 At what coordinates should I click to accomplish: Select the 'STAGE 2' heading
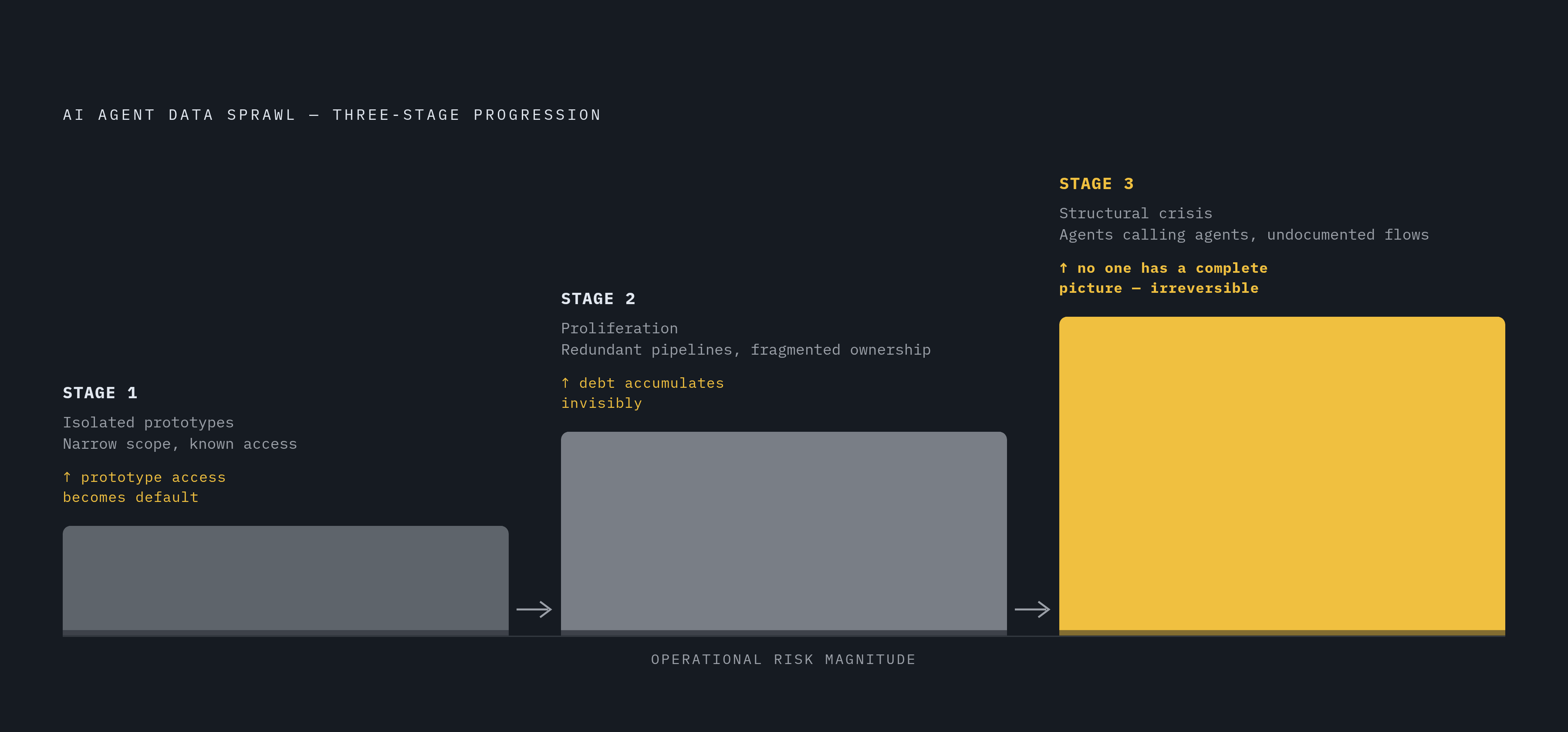click(598, 299)
